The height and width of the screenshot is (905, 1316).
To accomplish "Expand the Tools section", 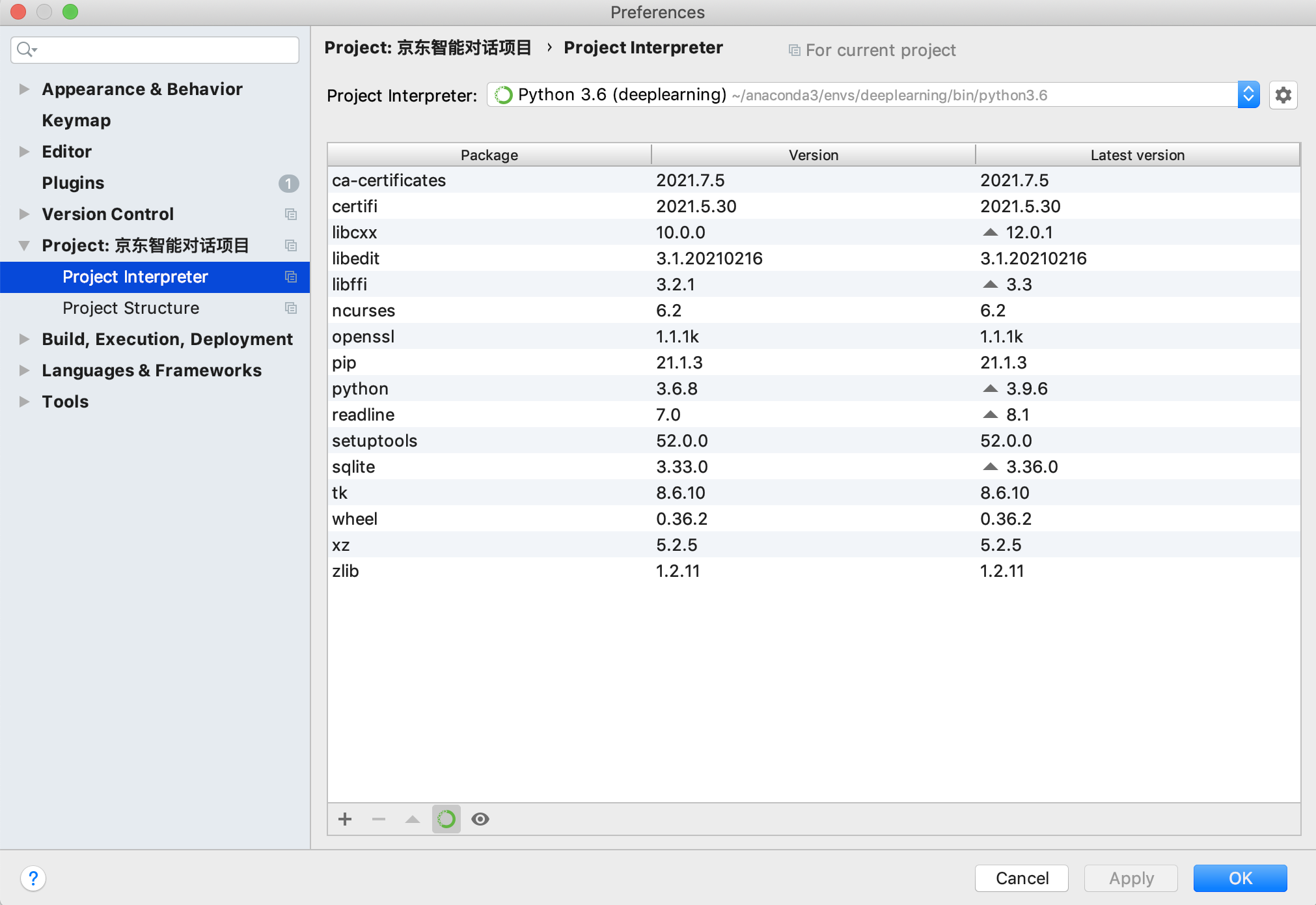I will point(24,402).
